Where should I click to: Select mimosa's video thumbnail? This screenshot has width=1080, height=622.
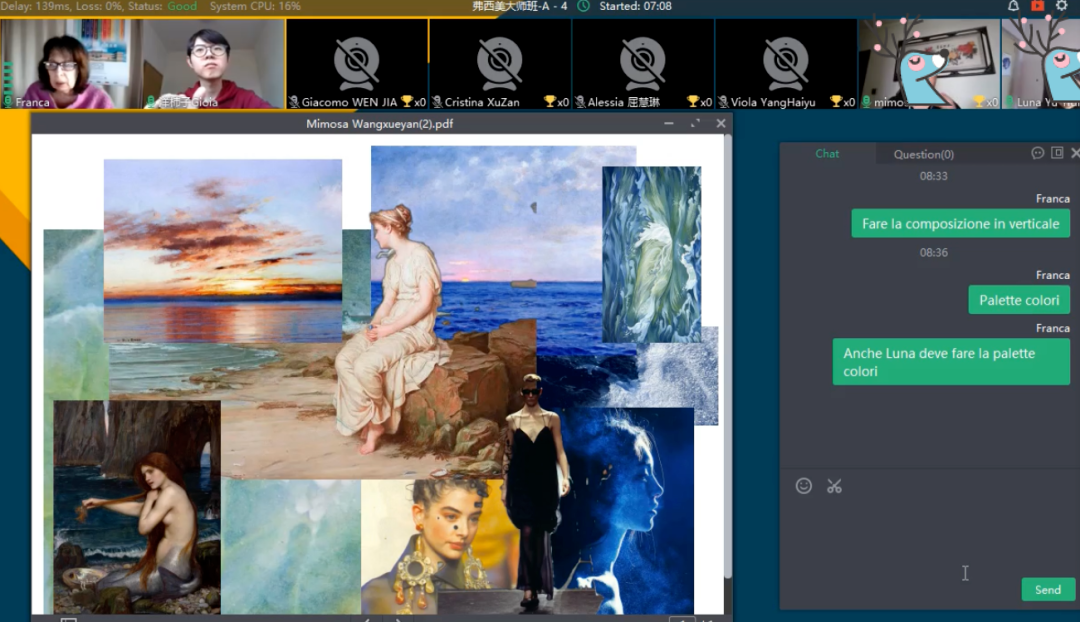(x=929, y=64)
